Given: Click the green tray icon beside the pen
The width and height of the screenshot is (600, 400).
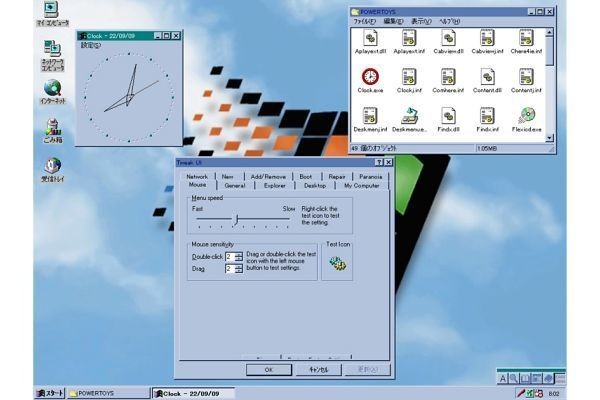Looking at the screenshot, I should point(530,393).
